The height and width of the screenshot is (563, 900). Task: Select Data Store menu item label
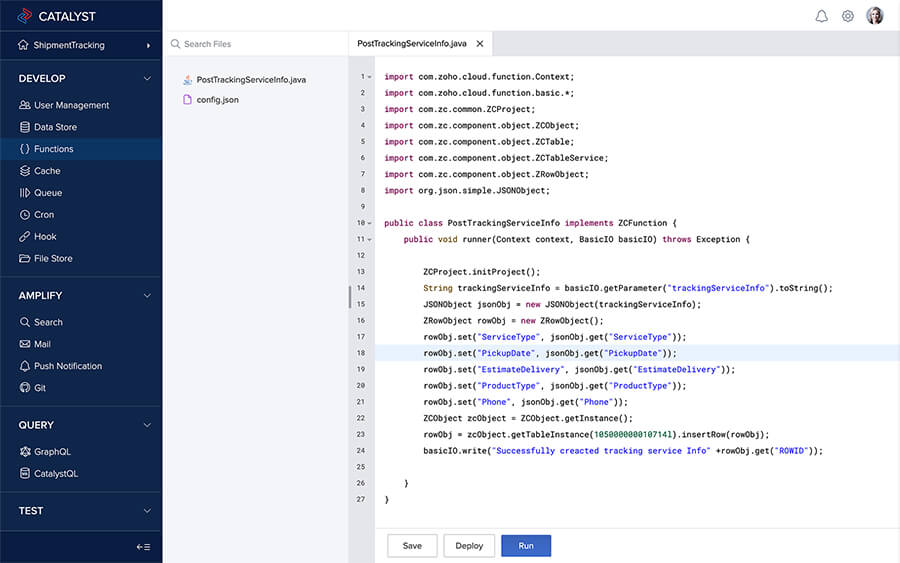[55, 127]
